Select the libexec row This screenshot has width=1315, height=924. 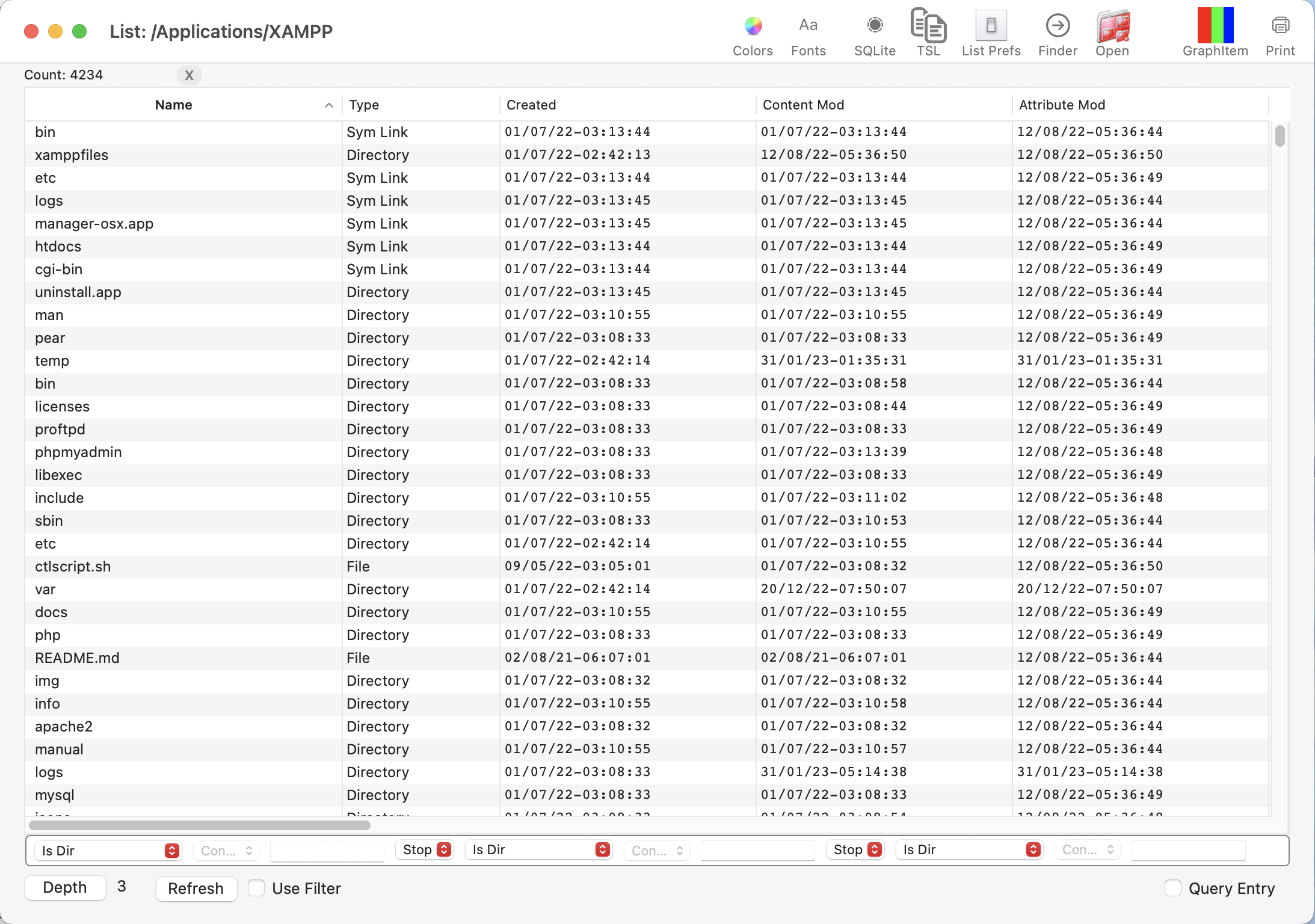pos(647,475)
